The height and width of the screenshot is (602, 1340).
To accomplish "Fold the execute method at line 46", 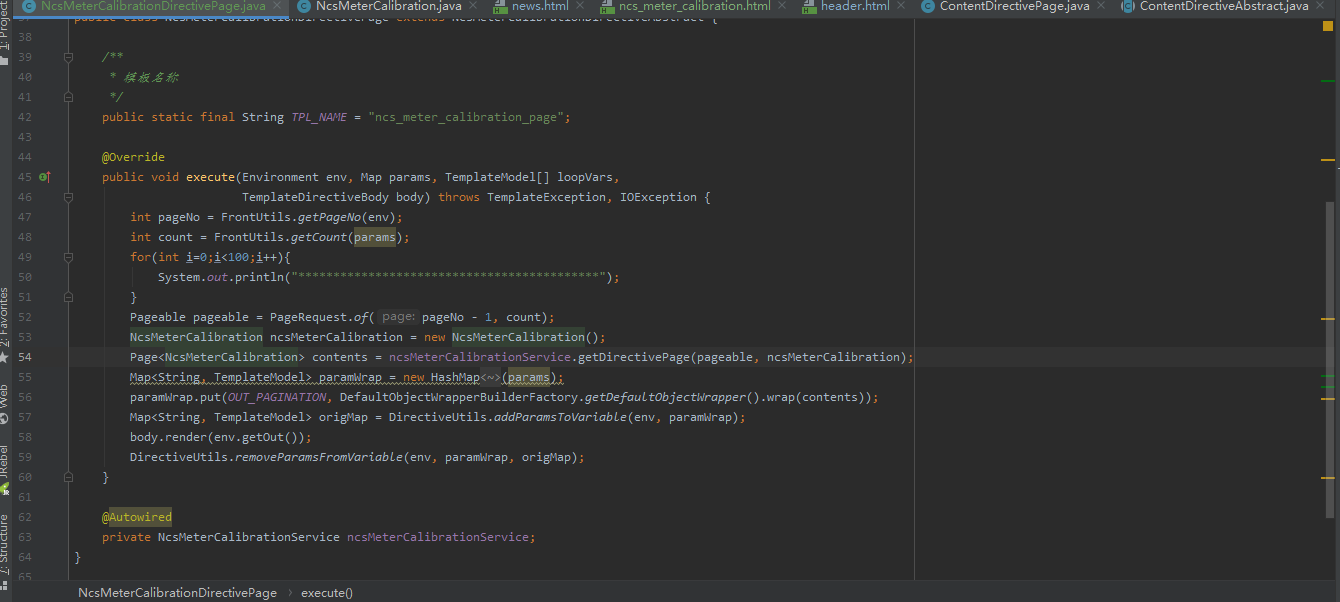I will point(68,197).
